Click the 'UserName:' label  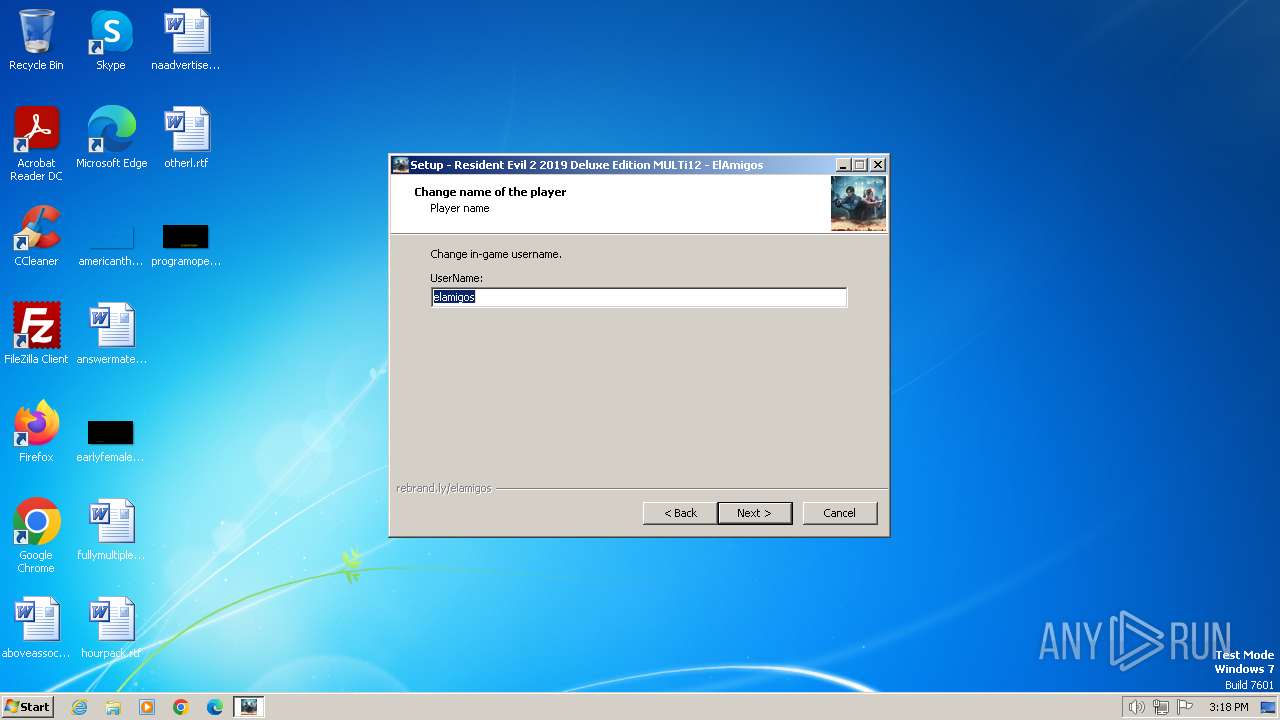pyautogui.click(x=457, y=278)
